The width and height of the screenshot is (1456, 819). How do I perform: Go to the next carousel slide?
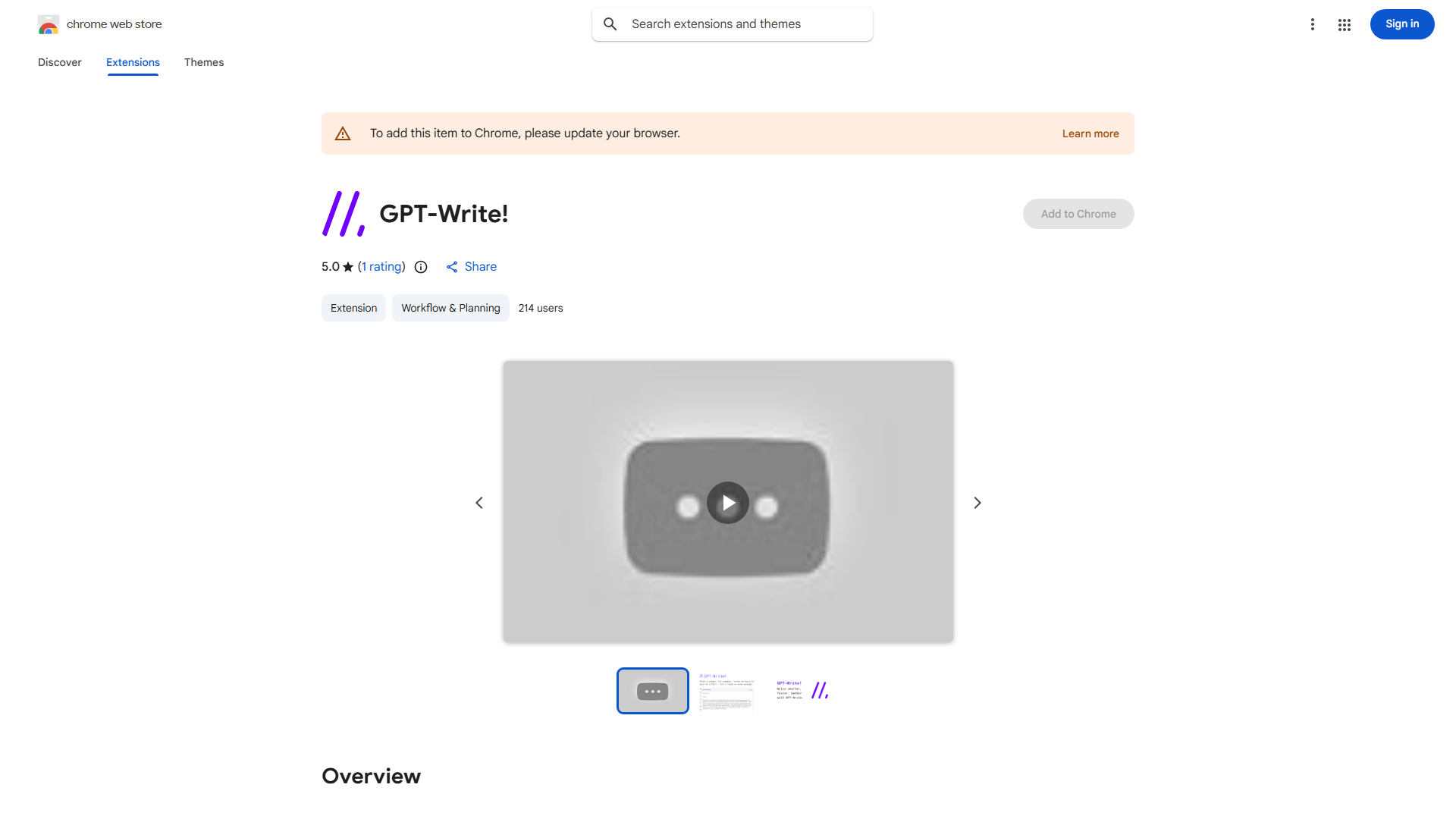[977, 503]
